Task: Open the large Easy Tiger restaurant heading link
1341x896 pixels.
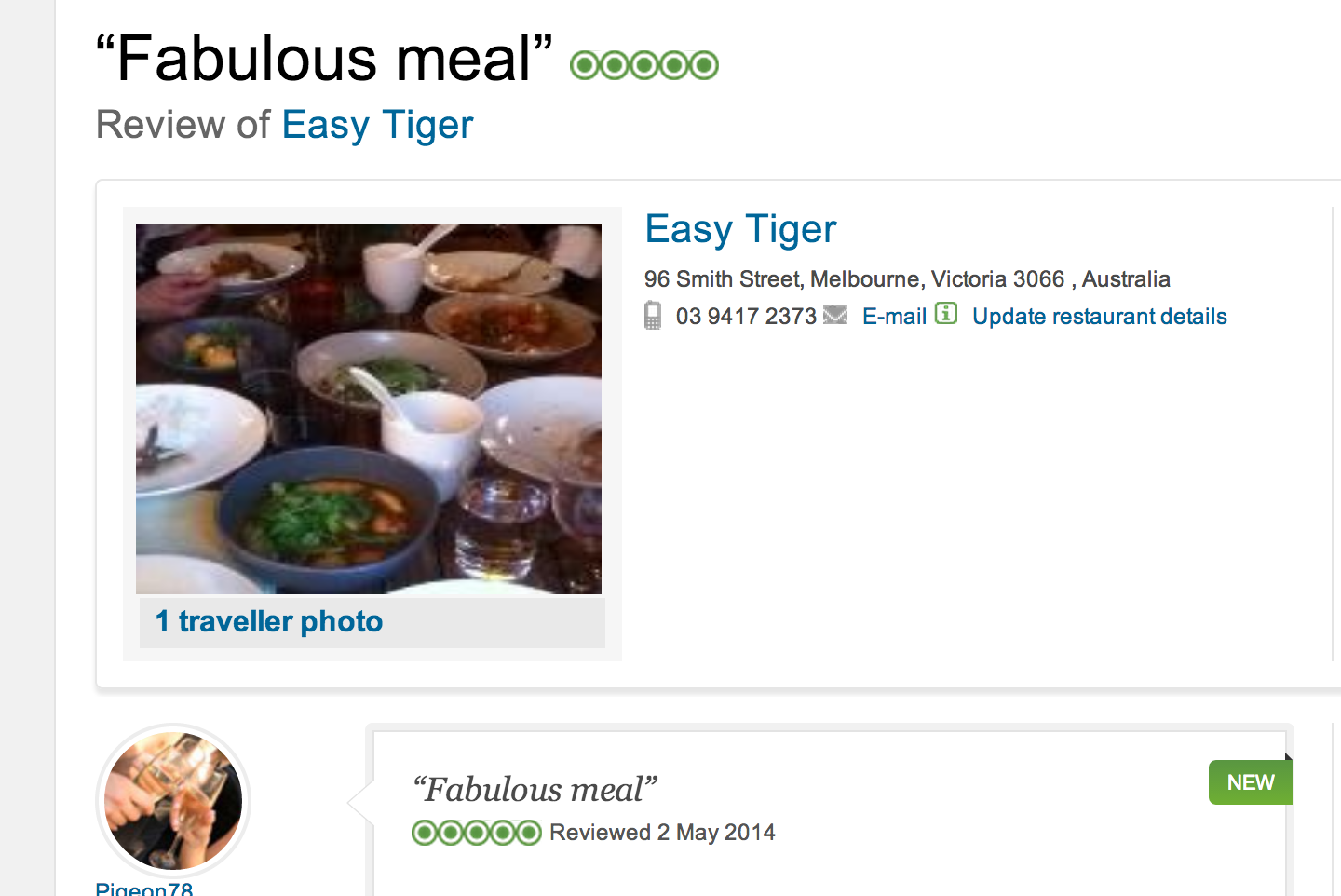Action: pyautogui.click(x=740, y=229)
